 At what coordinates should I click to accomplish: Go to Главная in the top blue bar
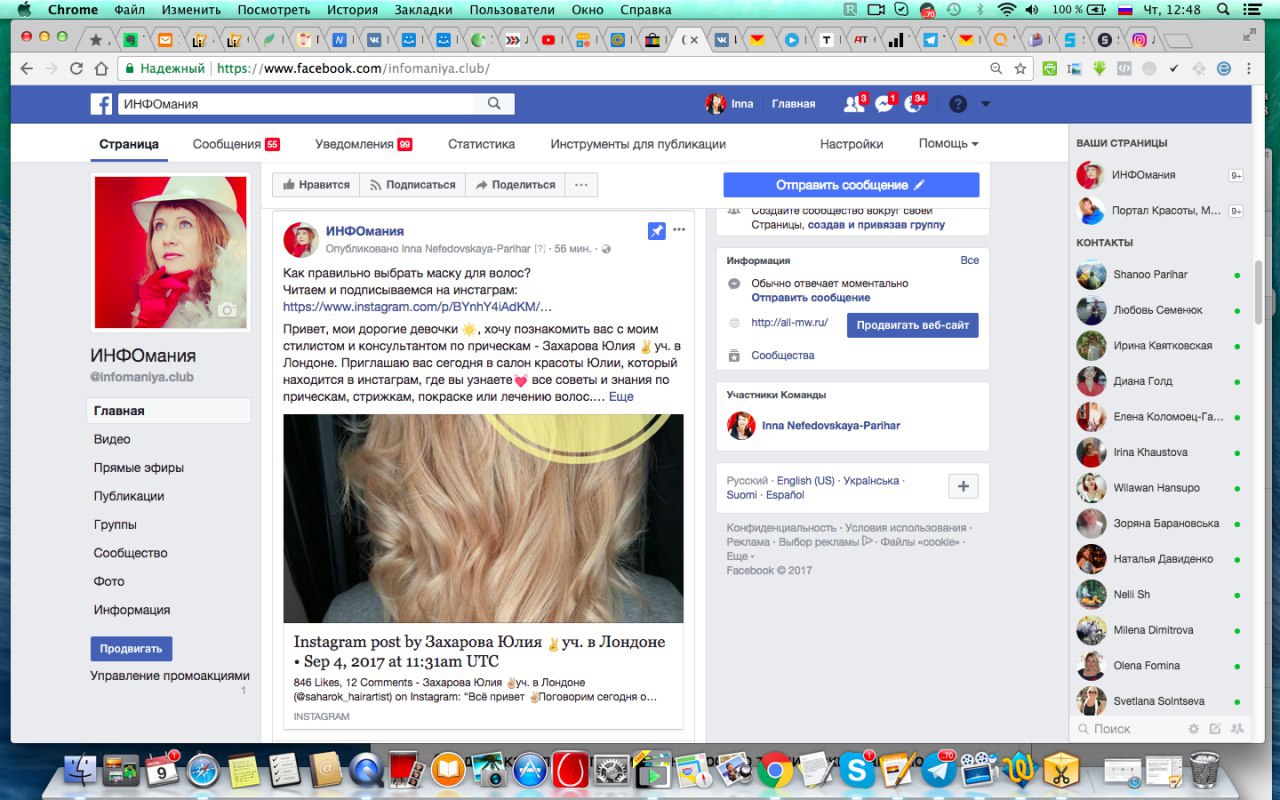pos(793,104)
